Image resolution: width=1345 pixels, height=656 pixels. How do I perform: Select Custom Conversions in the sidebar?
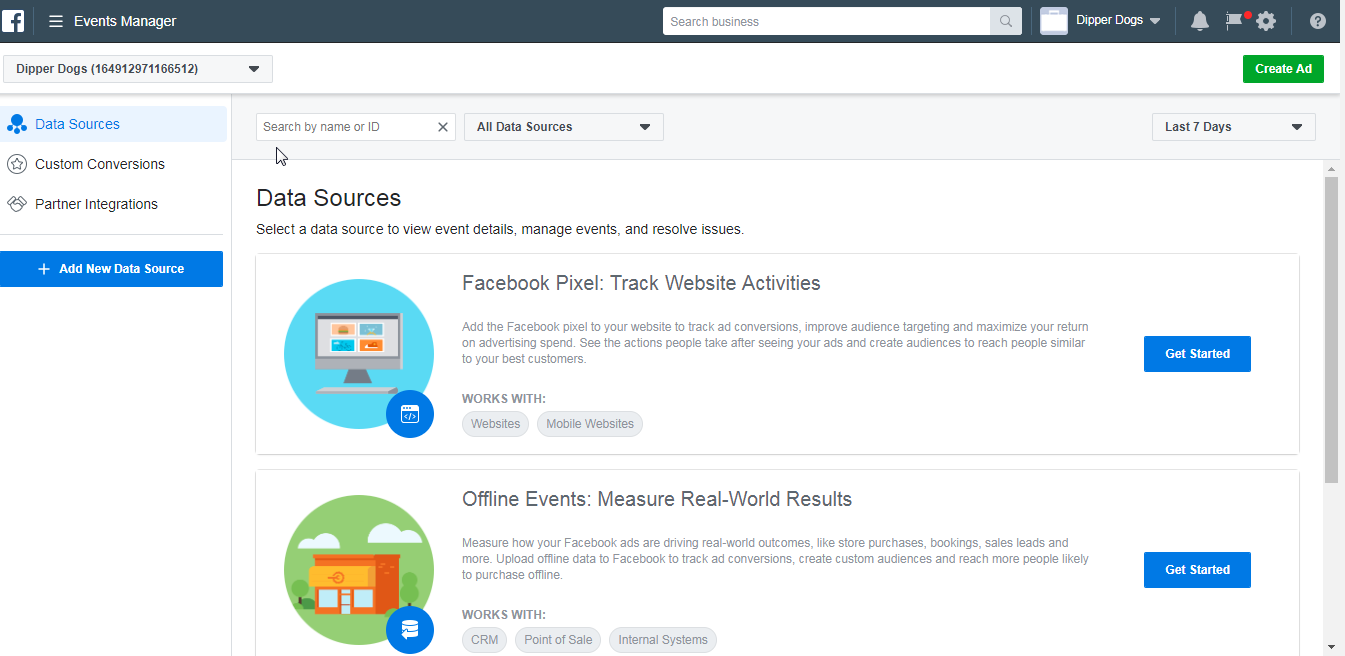tap(100, 164)
